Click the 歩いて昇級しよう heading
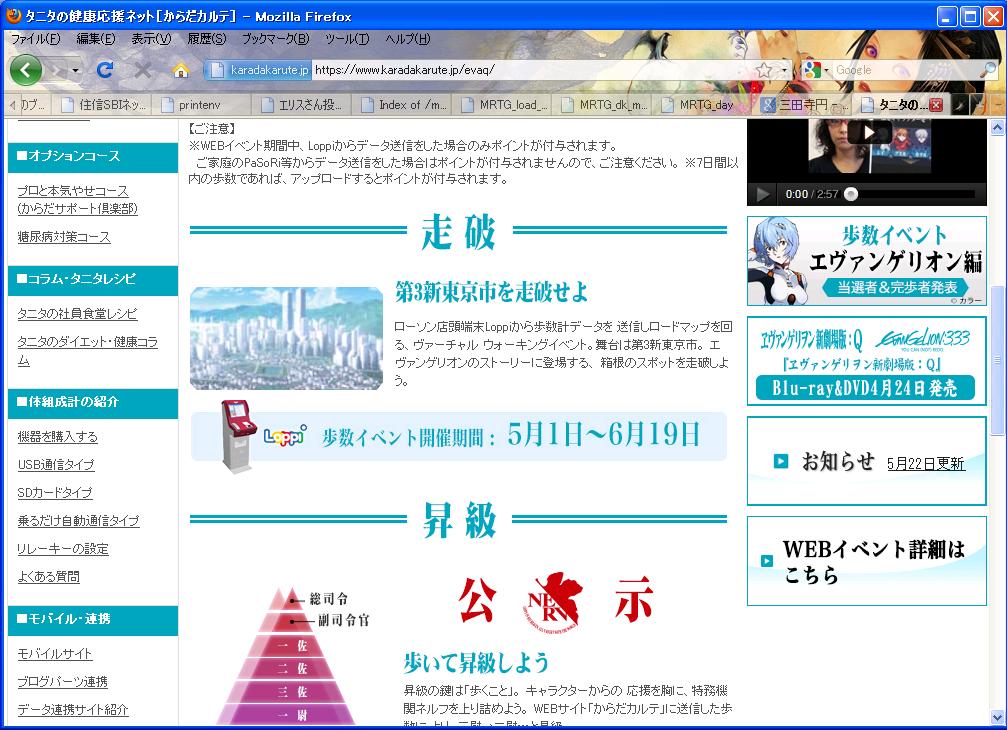1007x730 pixels. [x=476, y=662]
